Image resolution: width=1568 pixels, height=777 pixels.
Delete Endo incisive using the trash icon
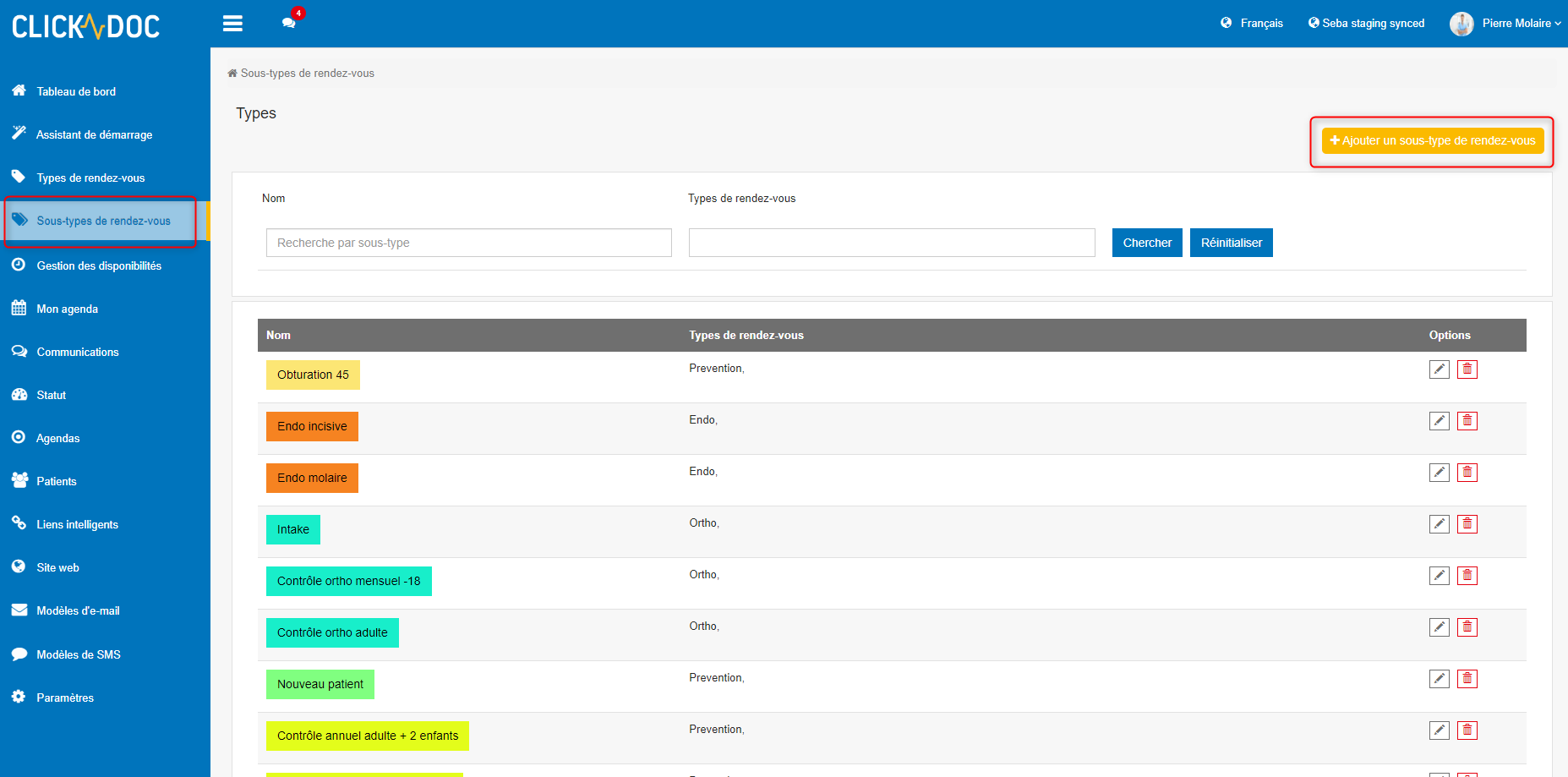pos(1467,420)
